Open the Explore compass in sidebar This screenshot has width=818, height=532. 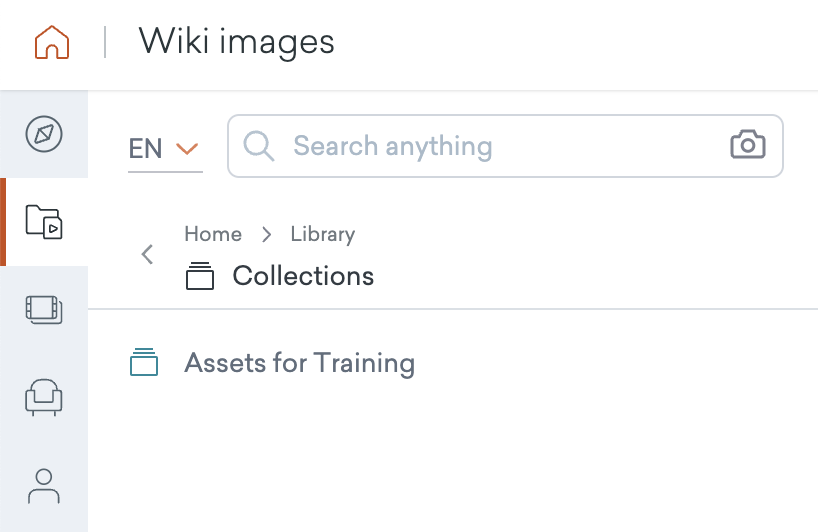pyautogui.click(x=44, y=134)
